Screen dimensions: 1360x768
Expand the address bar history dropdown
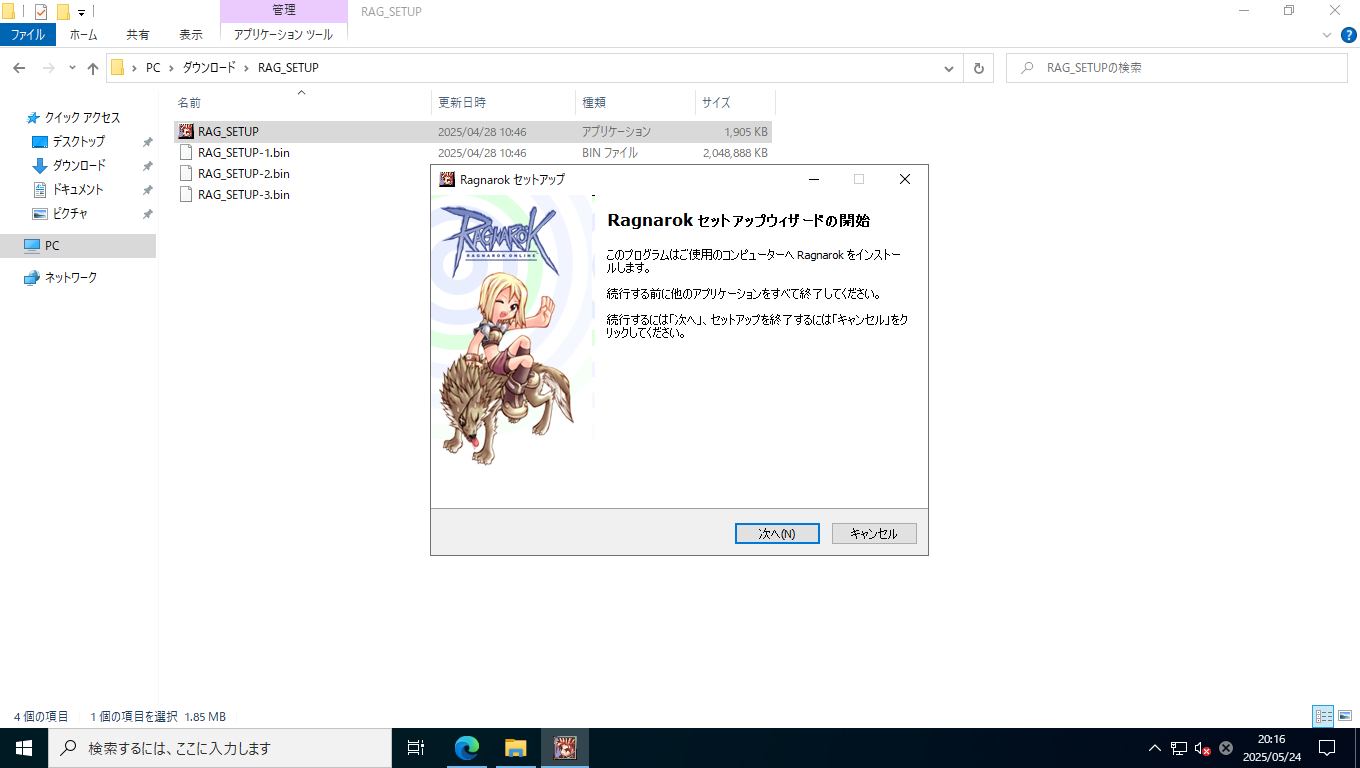[949, 68]
